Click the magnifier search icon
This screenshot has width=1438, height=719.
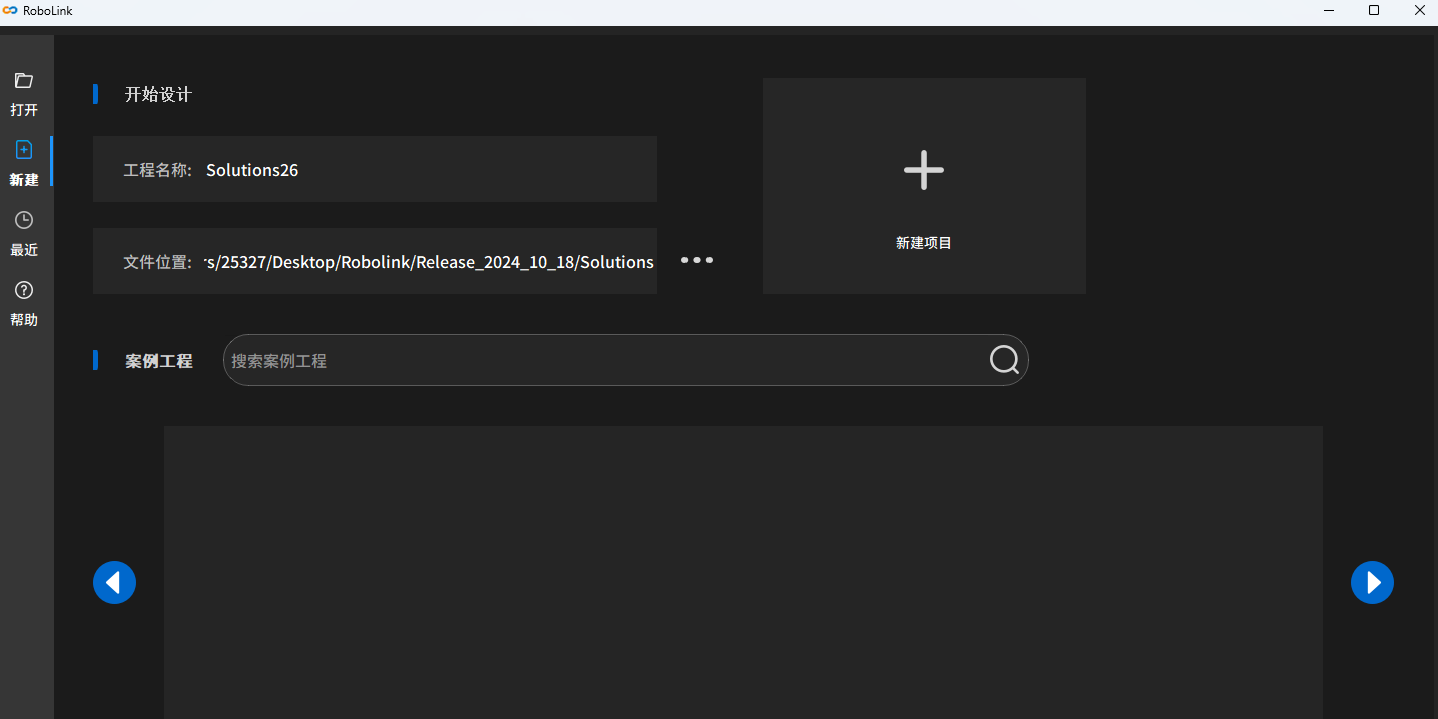click(x=1004, y=360)
